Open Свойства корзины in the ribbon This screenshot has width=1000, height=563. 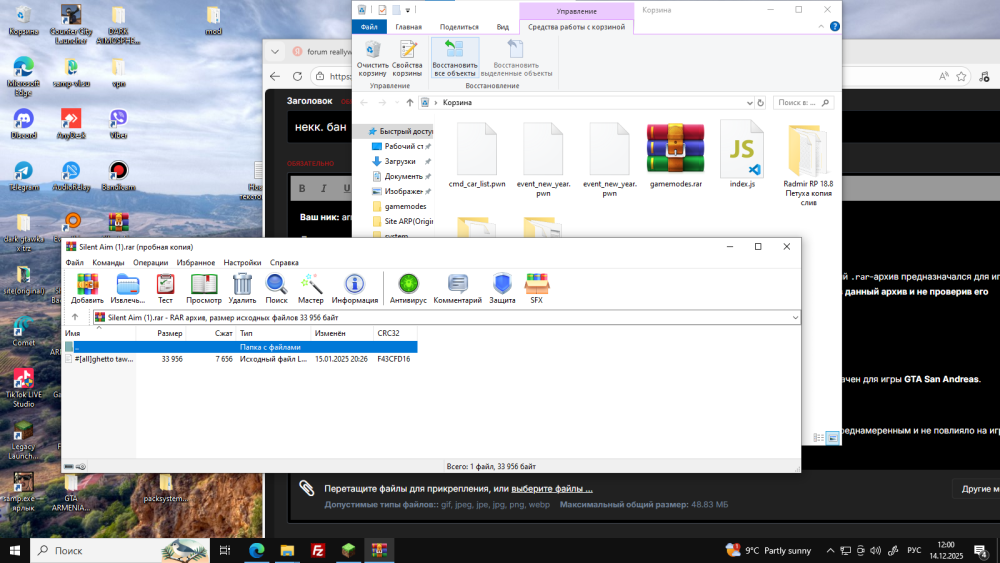click(407, 59)
